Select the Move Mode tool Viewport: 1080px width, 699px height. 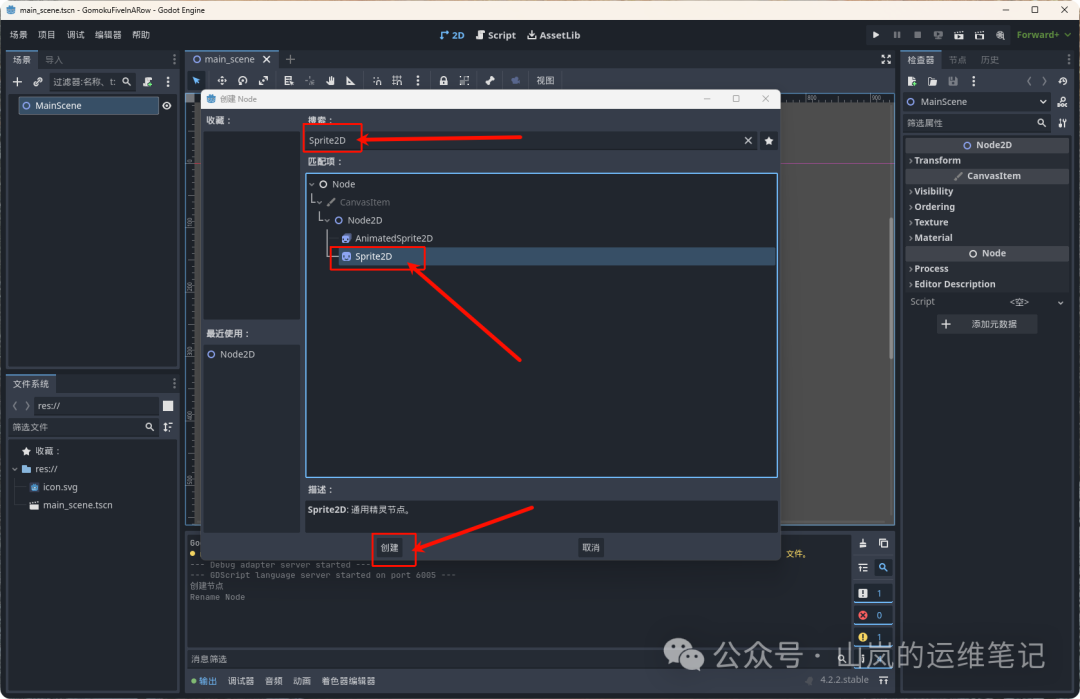(x=222, y=81)
